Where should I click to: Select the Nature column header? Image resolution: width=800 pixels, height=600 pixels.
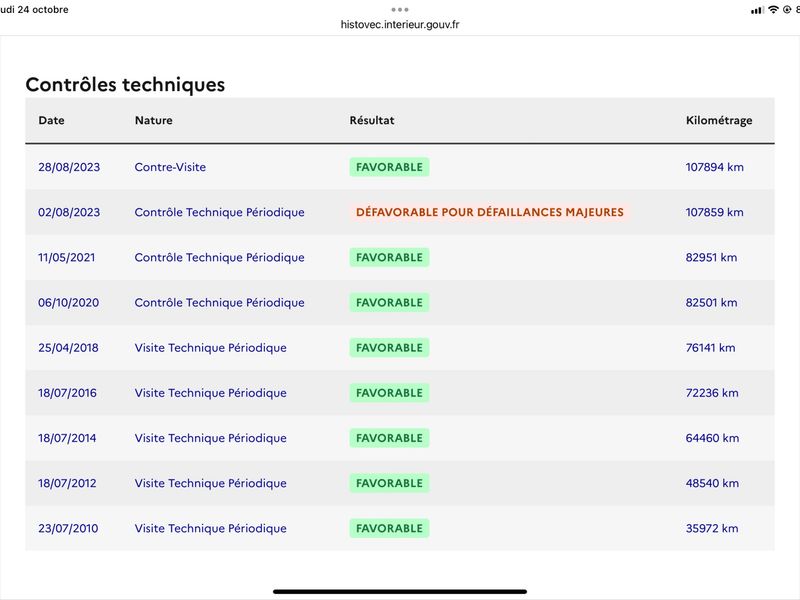154,120
